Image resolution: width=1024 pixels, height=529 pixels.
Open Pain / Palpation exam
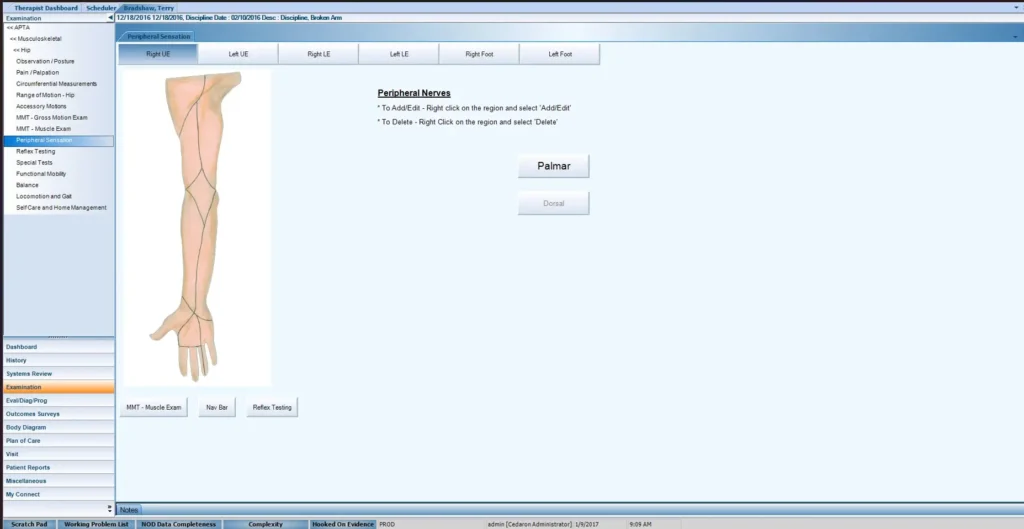(x=37, y=72)
